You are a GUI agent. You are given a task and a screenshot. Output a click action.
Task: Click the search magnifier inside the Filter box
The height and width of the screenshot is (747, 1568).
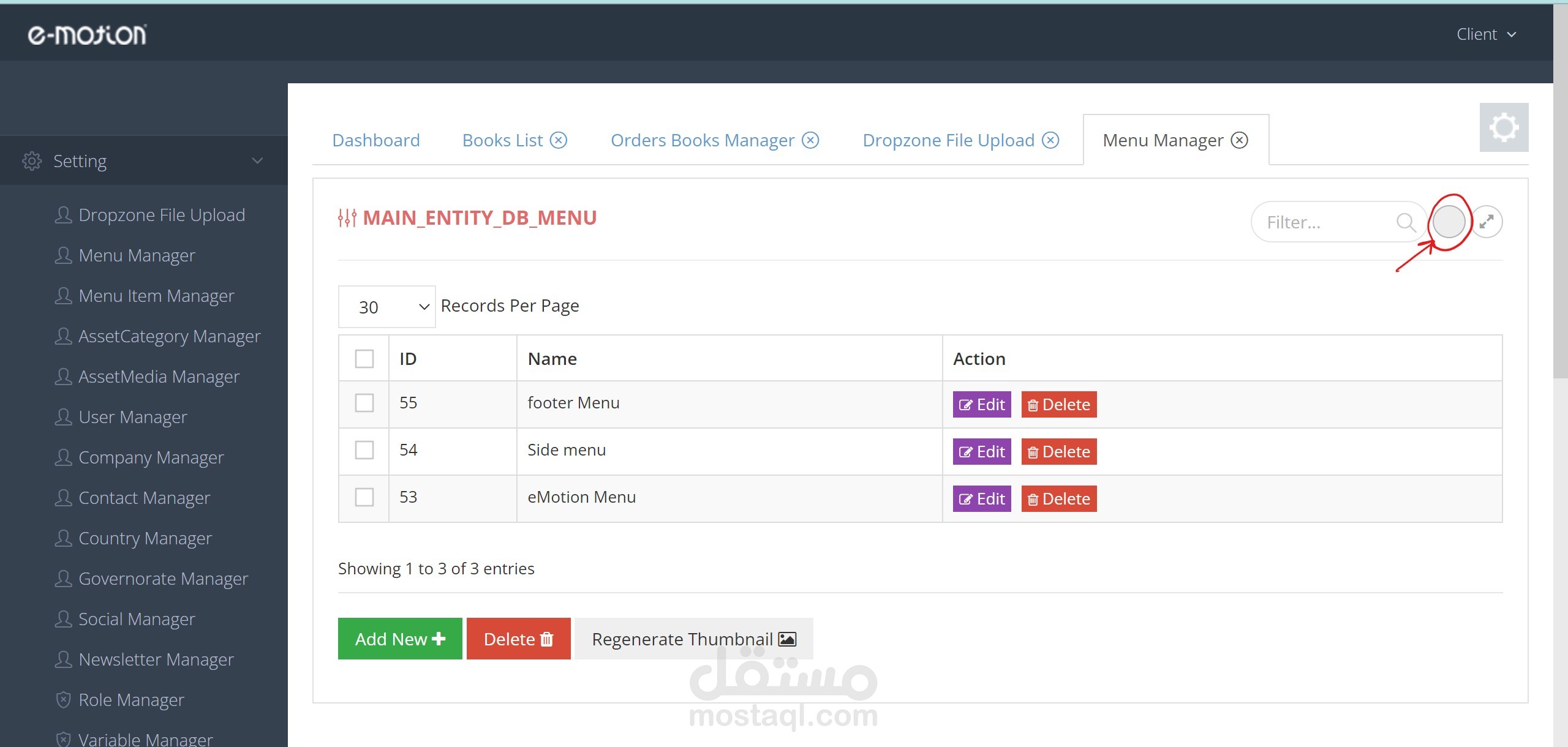tap(1407, 222)
